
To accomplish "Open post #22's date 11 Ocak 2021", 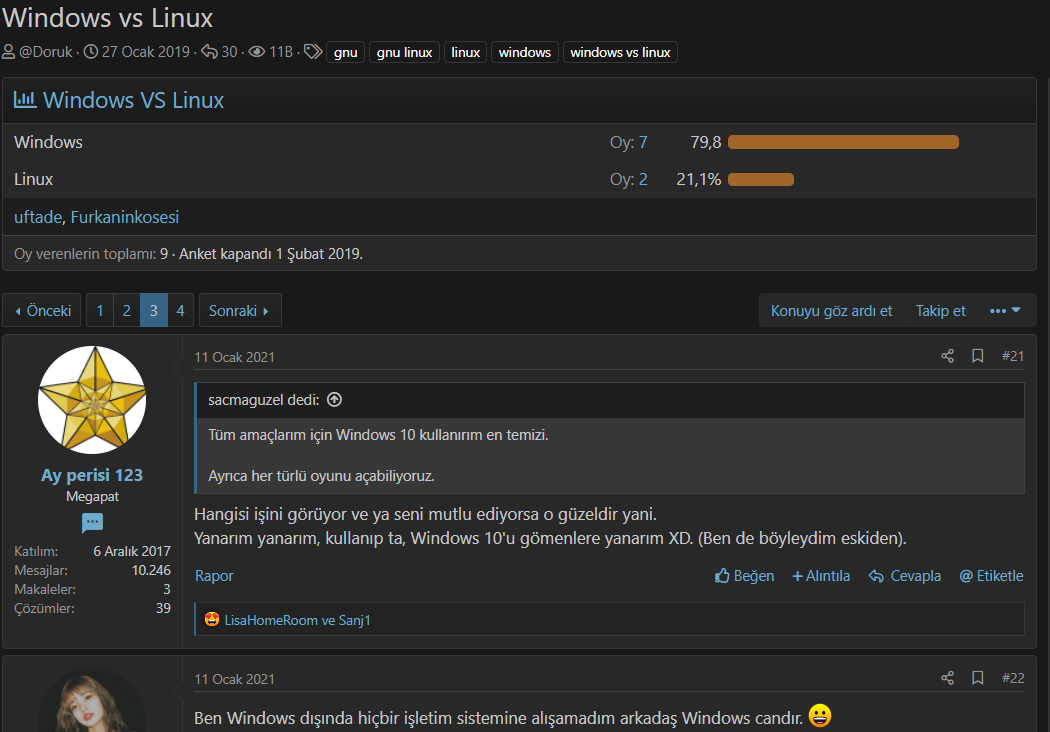I will [x=234, y=679].
